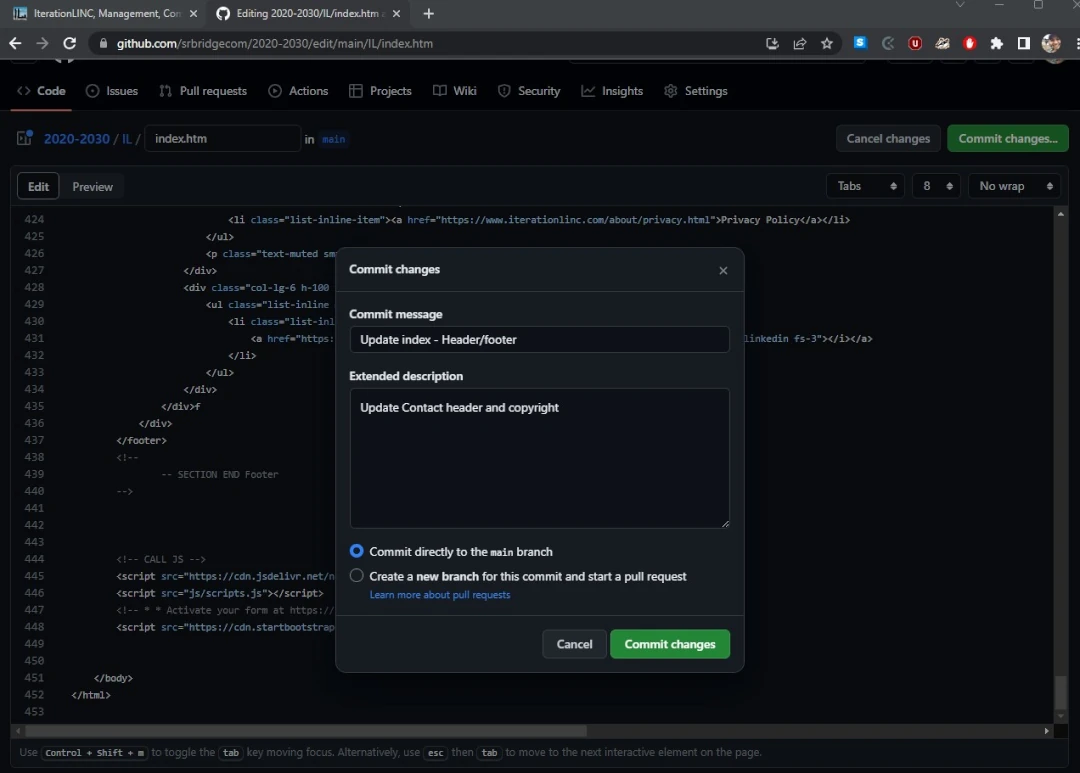This screenshot has width=1080, height=773.
Task: Confirm with green Commit changes button
Action: tap(669, 644)
